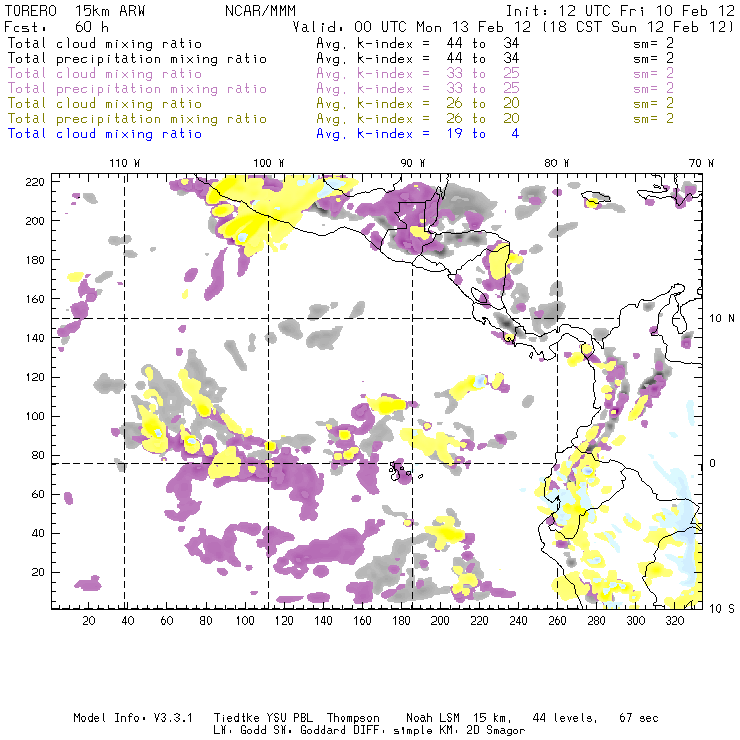Click the '70 W' longitude label
The width and height of the screenshot is (740, 740).
coord(701,163)
